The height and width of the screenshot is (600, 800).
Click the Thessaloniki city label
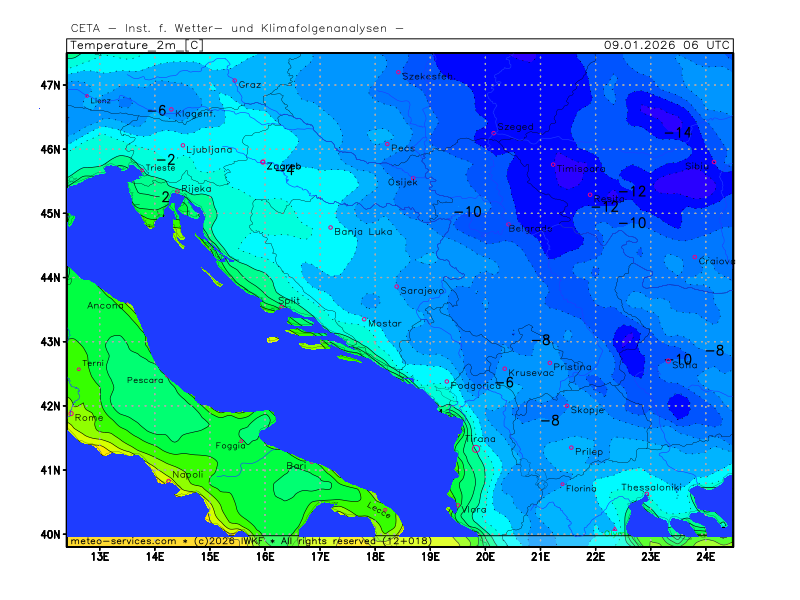(650, 487)
